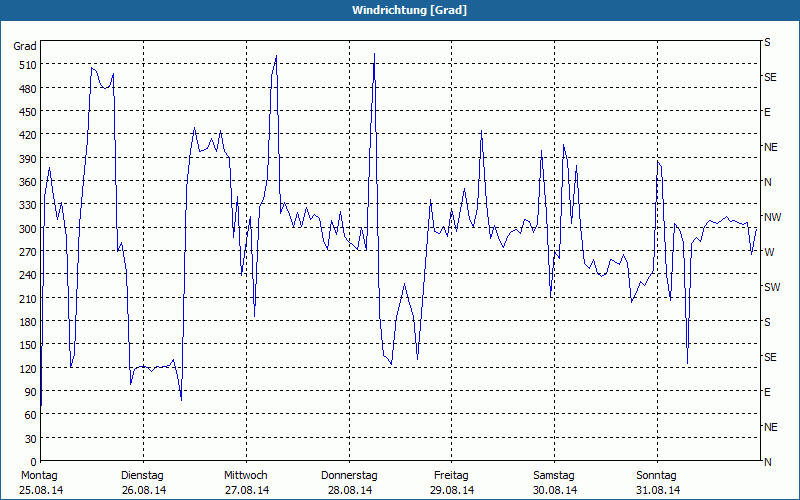This screenshot has height=500, width=800.
Task: Click the Samstag day label
Action: click(554, 476)
